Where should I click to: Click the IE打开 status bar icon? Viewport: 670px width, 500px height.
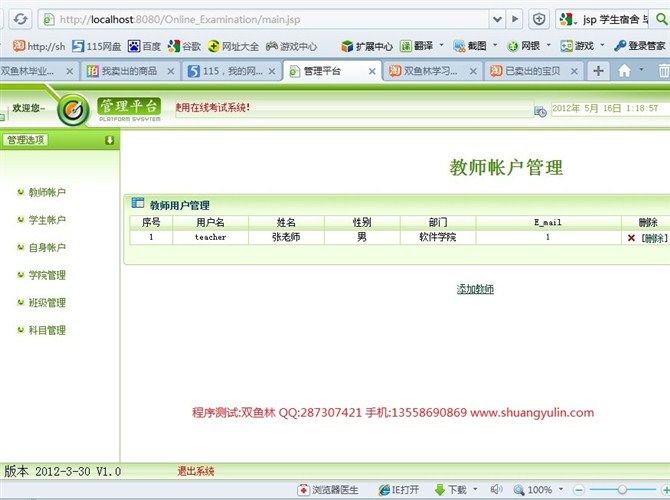coord(385,490)
